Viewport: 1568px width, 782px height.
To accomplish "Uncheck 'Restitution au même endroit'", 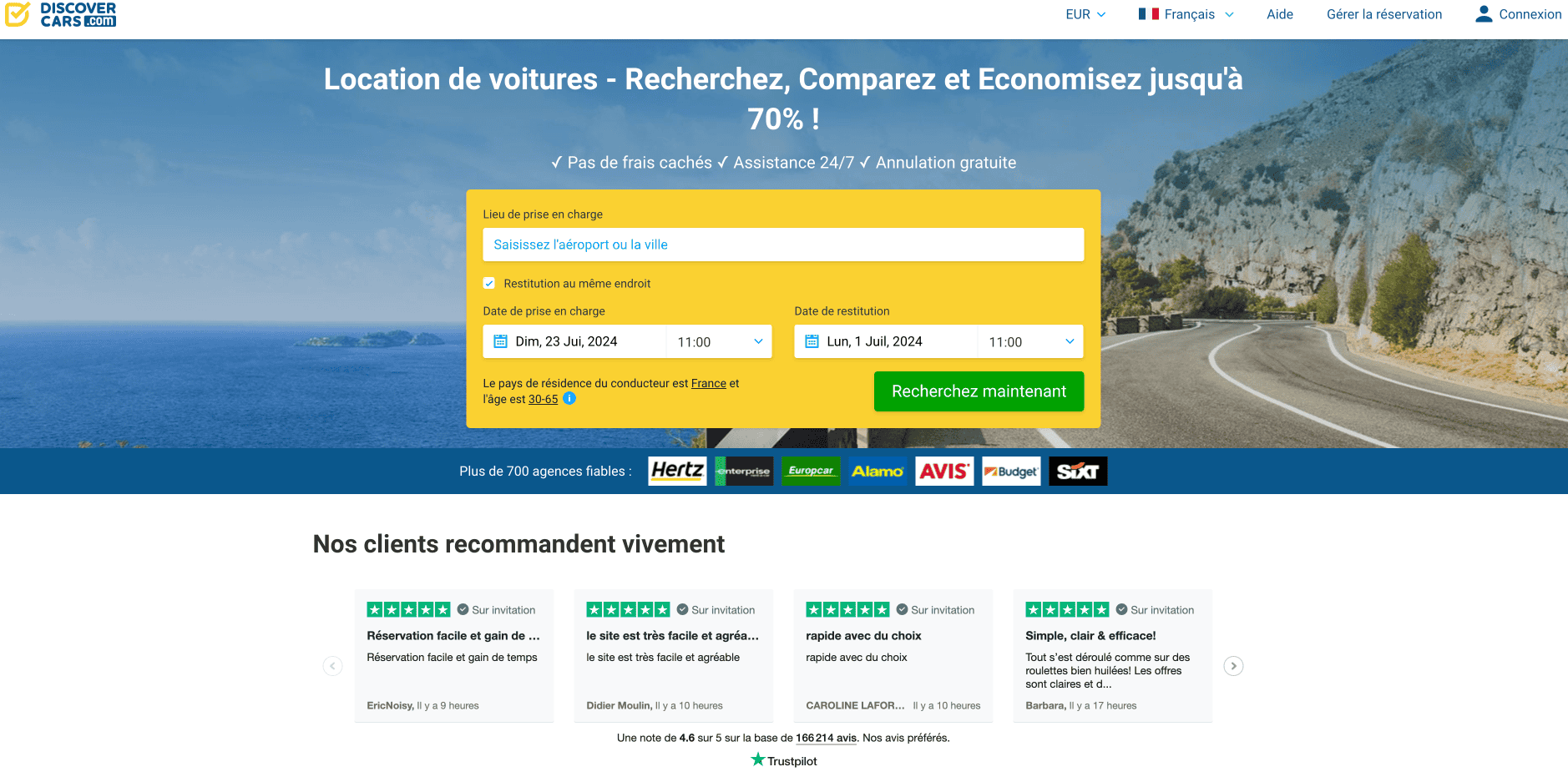I will (x=488, y=284).
